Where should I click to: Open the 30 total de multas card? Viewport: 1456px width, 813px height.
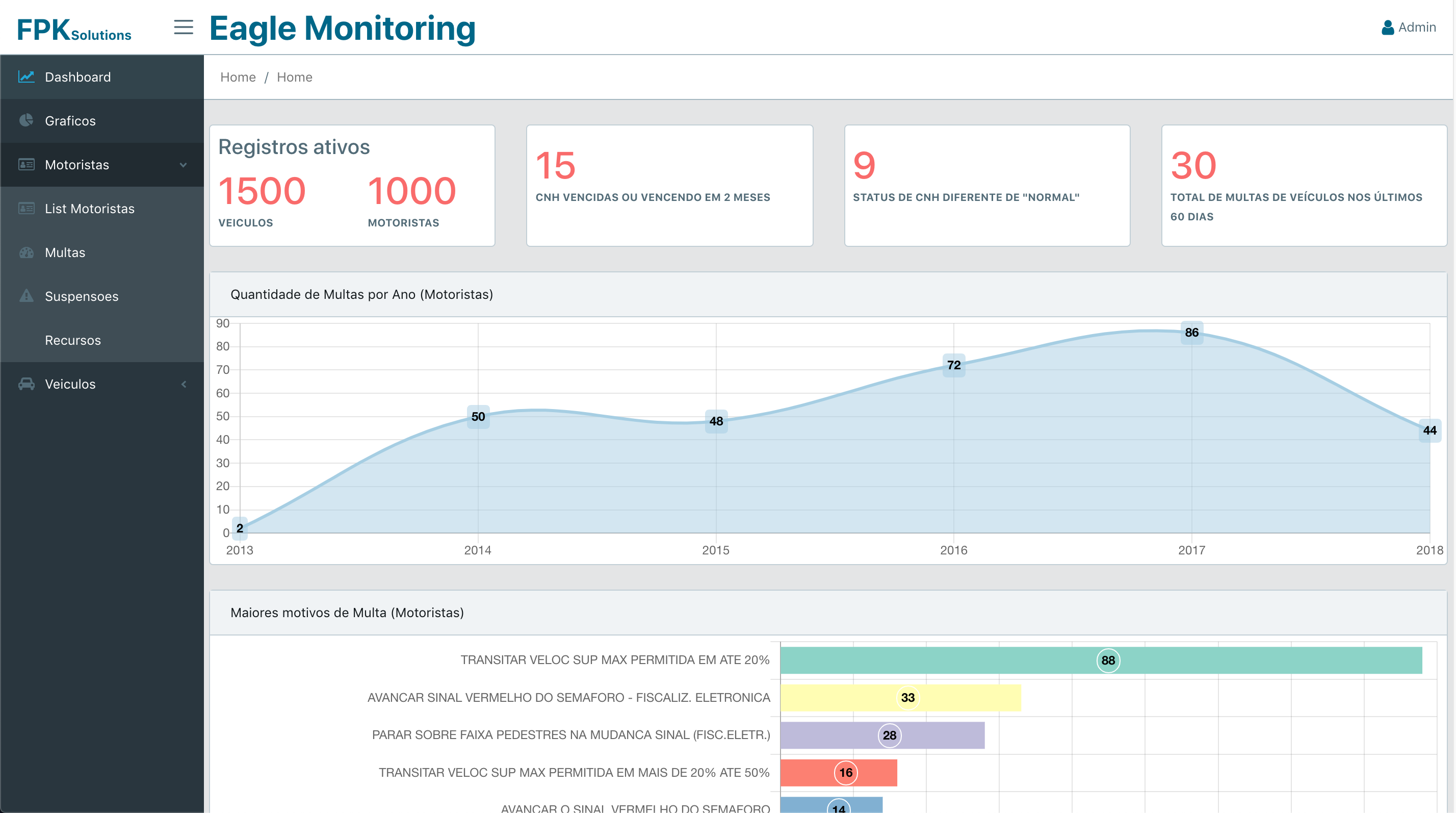click(x=1304, y=186)
